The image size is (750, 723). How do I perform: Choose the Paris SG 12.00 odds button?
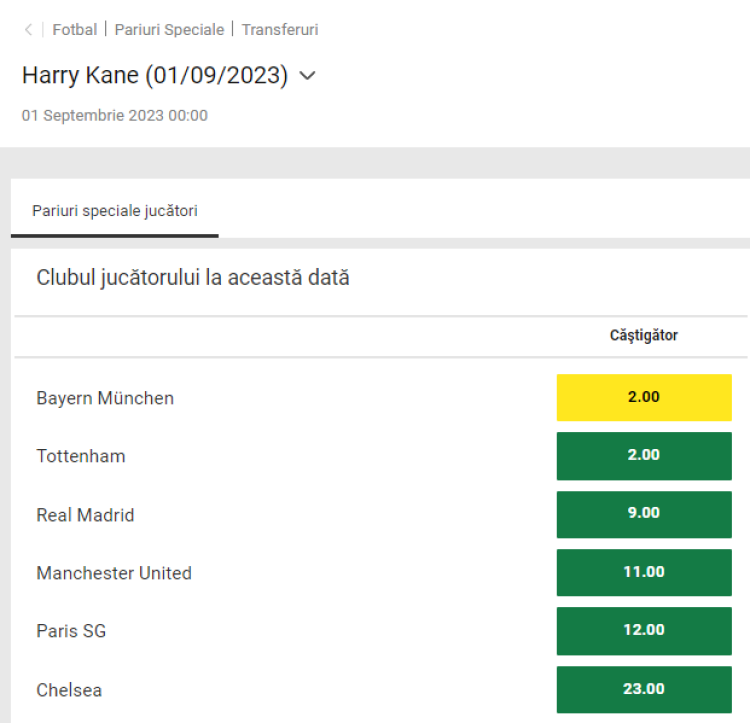pyautogui.click(x=644, y=630)
